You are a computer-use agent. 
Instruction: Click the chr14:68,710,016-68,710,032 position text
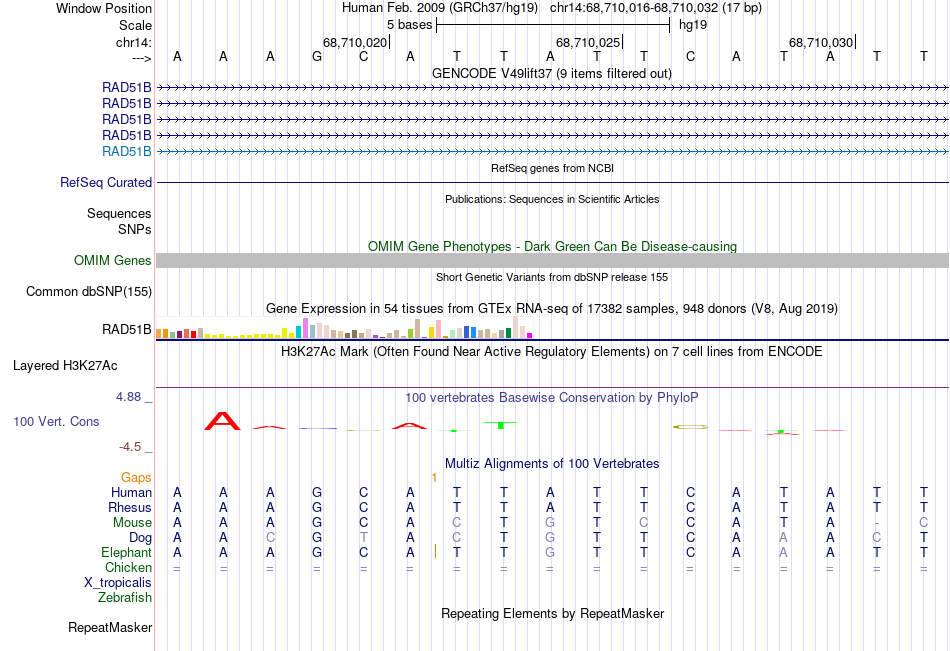click(634, 8)
